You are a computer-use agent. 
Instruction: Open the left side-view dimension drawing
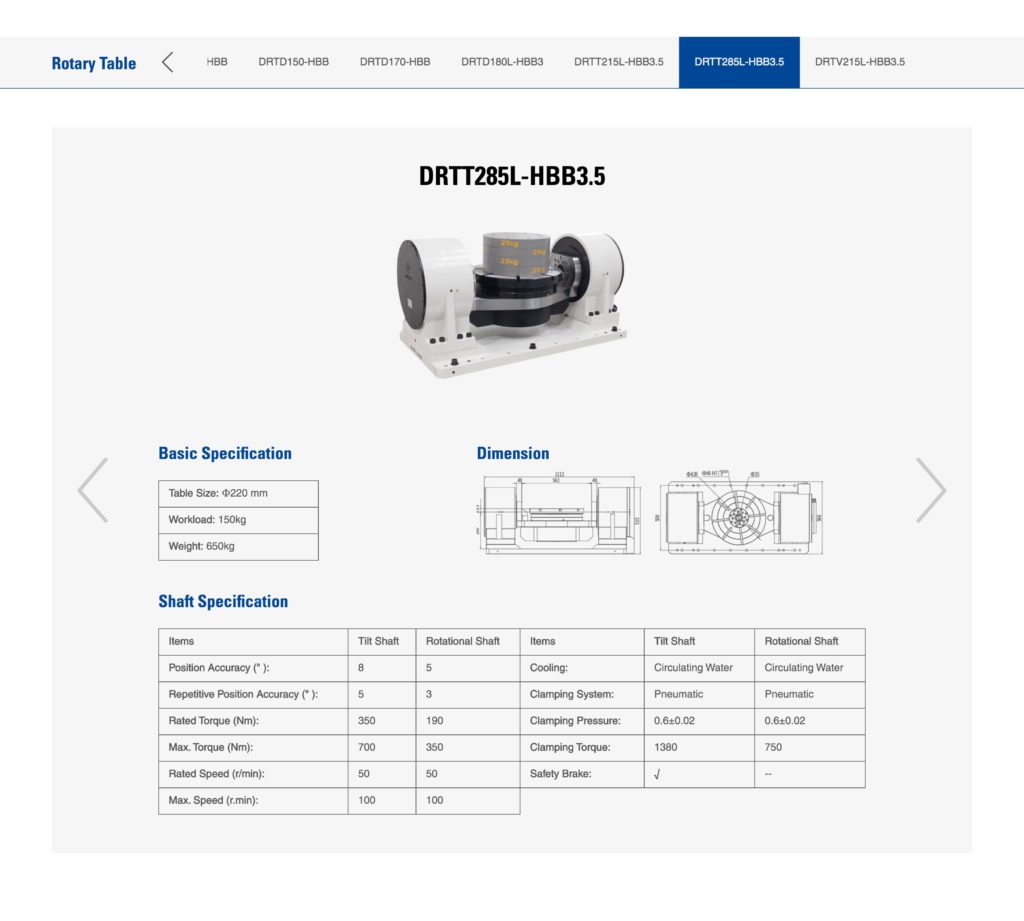click(x=559, y=513)
